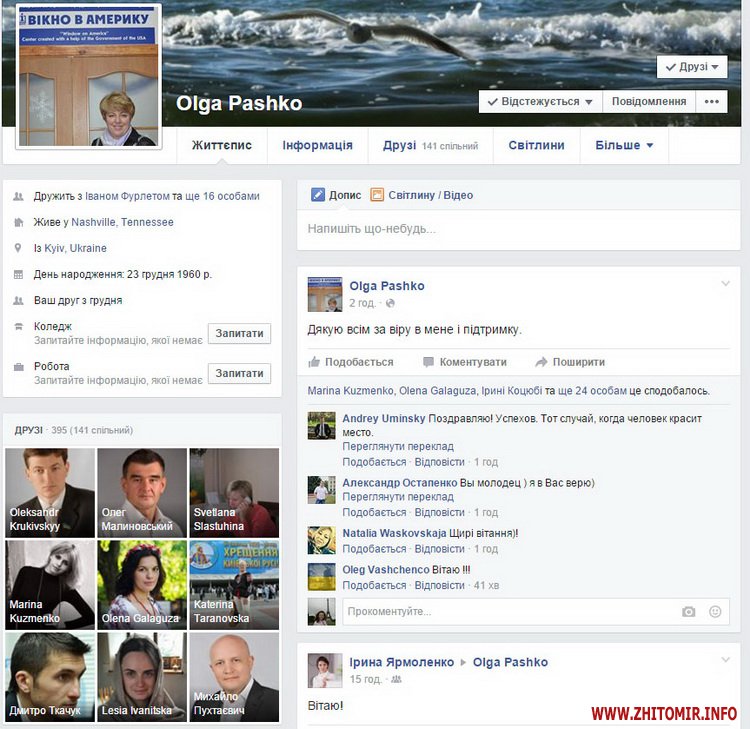Click the camera icon in comment box
The image size is (750, 729).
tap(688, 612)
